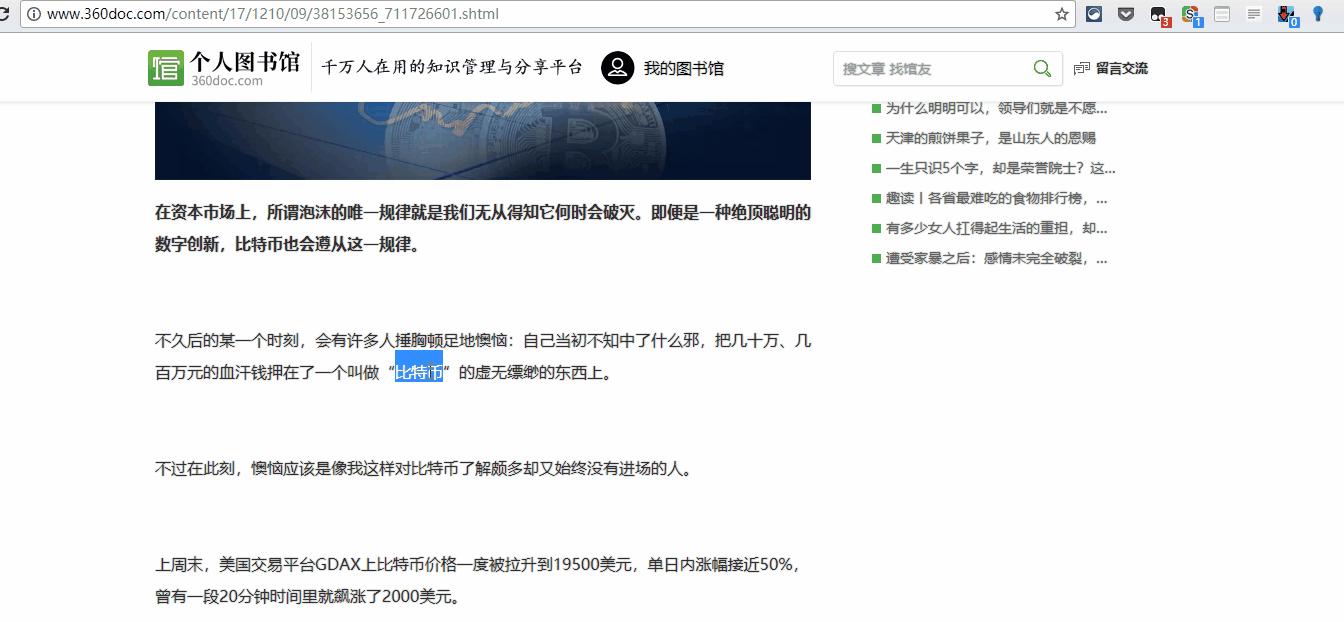Click the bold intro paragraph starting 在资本市场上
This screenshot has width=1344, height=622.
coord(483,228)
